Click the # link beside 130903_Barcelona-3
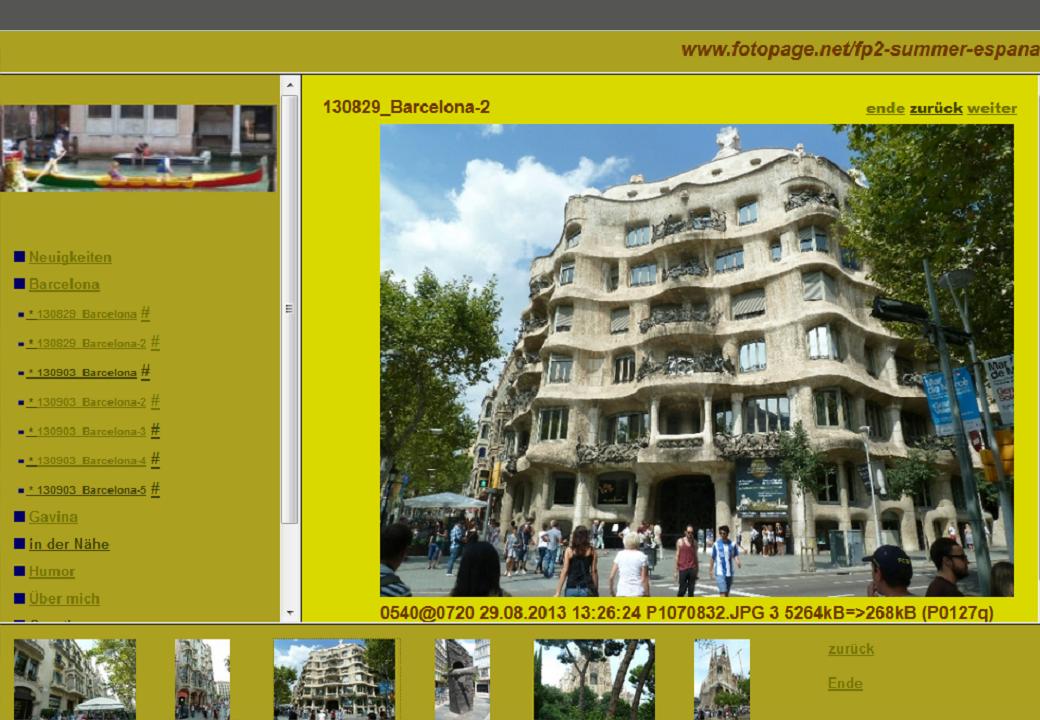Viewport: 1040px width, 720px height. point(155,430)
